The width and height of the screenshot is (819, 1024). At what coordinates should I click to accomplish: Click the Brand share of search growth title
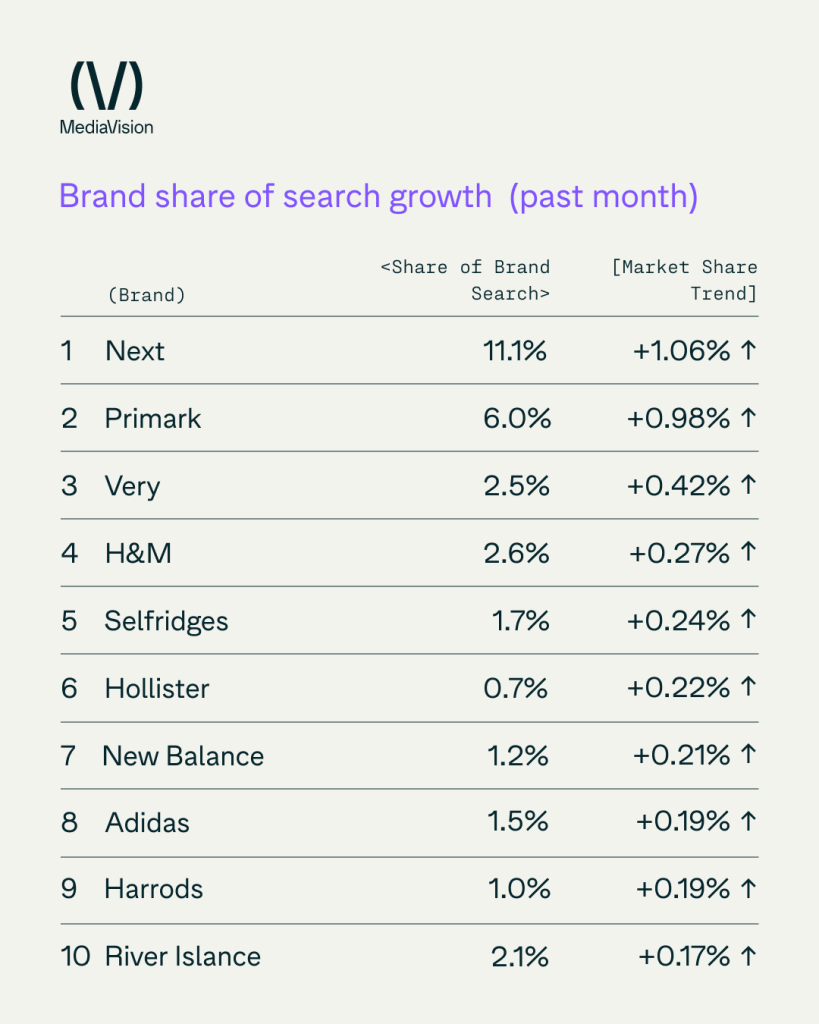pos(379,197)
